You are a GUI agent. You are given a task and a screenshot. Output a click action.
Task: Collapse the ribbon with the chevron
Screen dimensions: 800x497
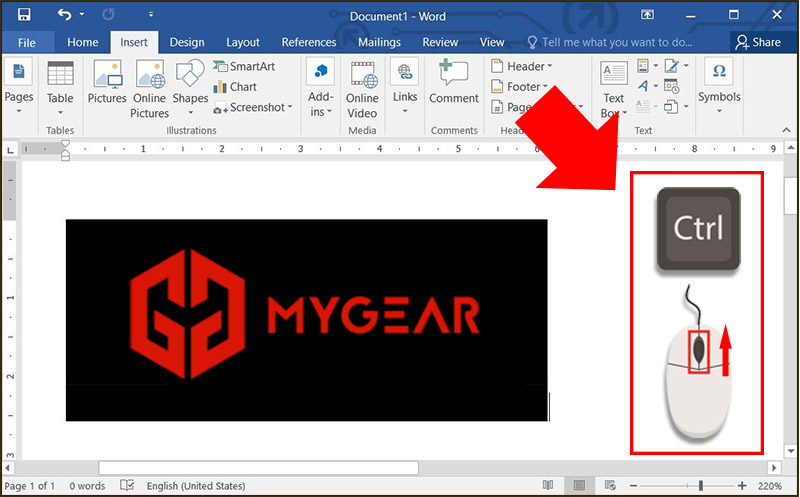(x=786, y=130)
